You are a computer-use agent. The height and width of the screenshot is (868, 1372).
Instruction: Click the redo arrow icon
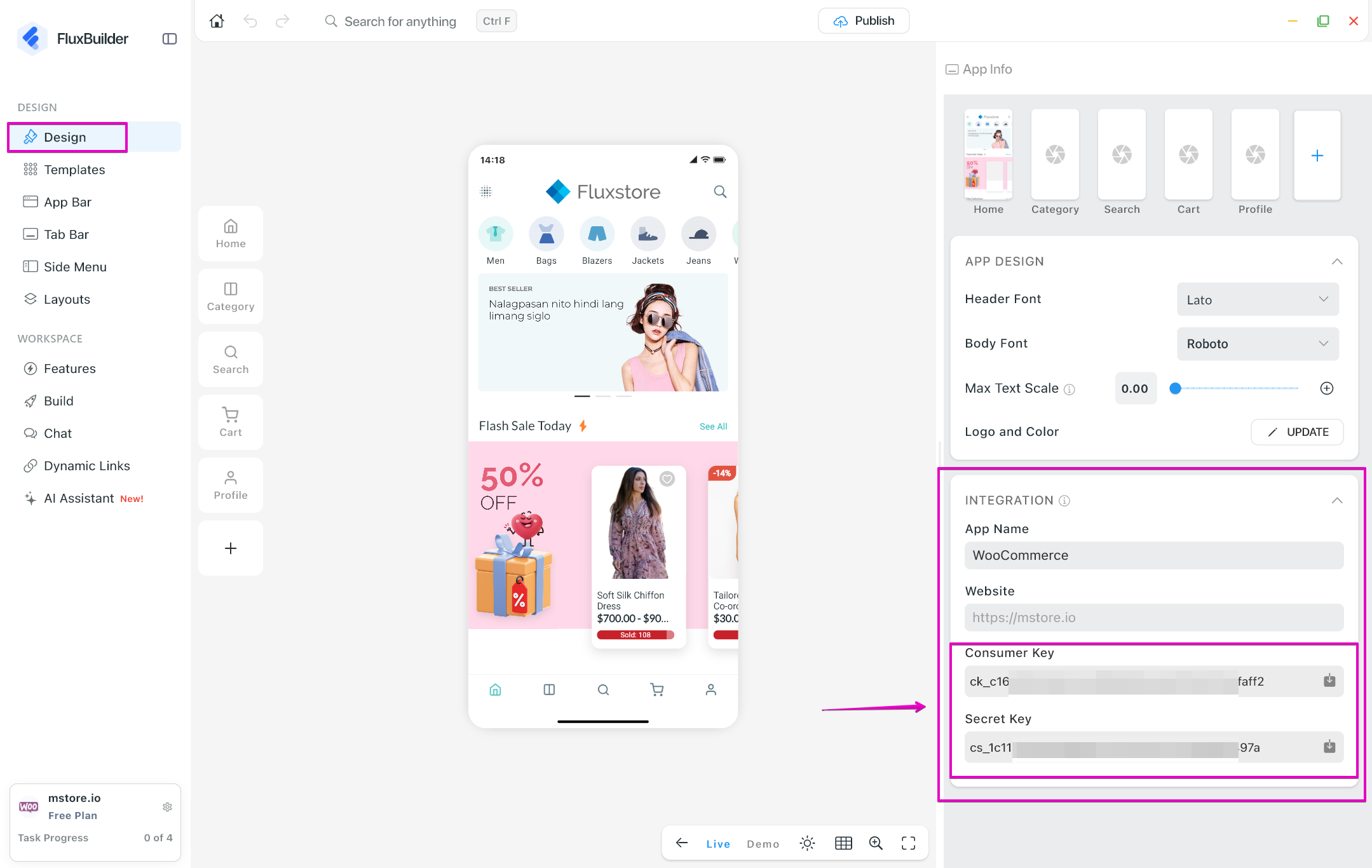pos(283,21)
